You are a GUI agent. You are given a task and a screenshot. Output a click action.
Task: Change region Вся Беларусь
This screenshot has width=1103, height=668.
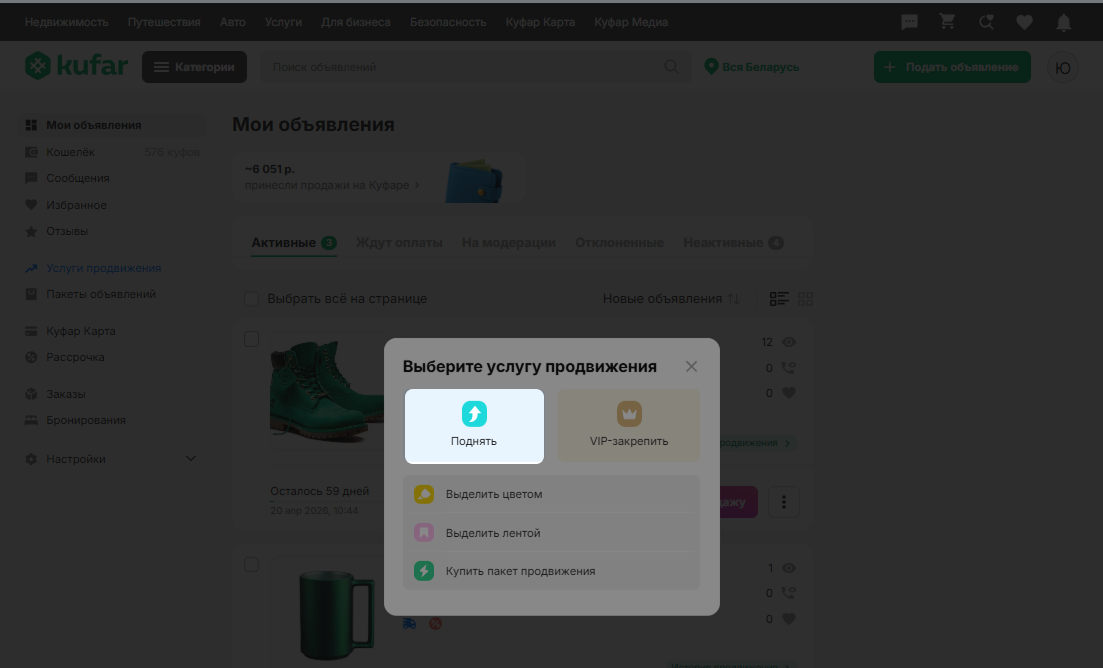coord(752,67)
